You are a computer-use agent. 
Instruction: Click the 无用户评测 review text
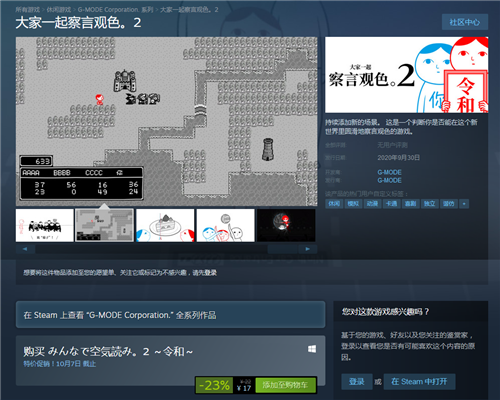(392, 145)
